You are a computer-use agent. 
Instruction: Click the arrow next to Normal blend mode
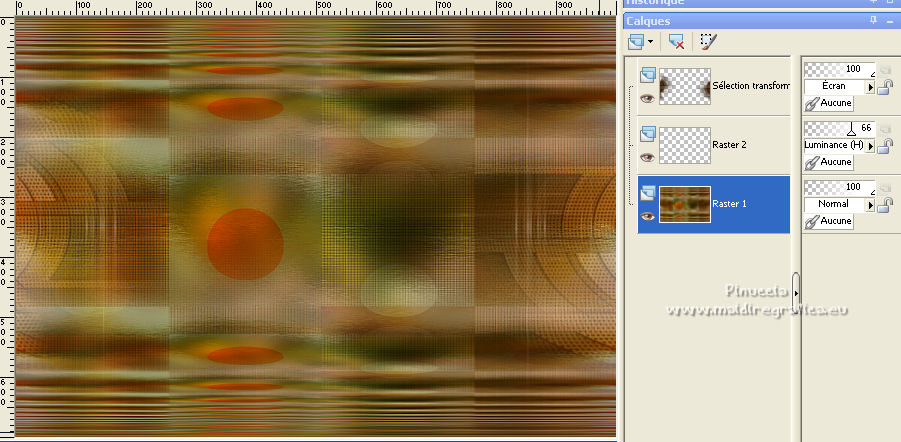point(871,205)
